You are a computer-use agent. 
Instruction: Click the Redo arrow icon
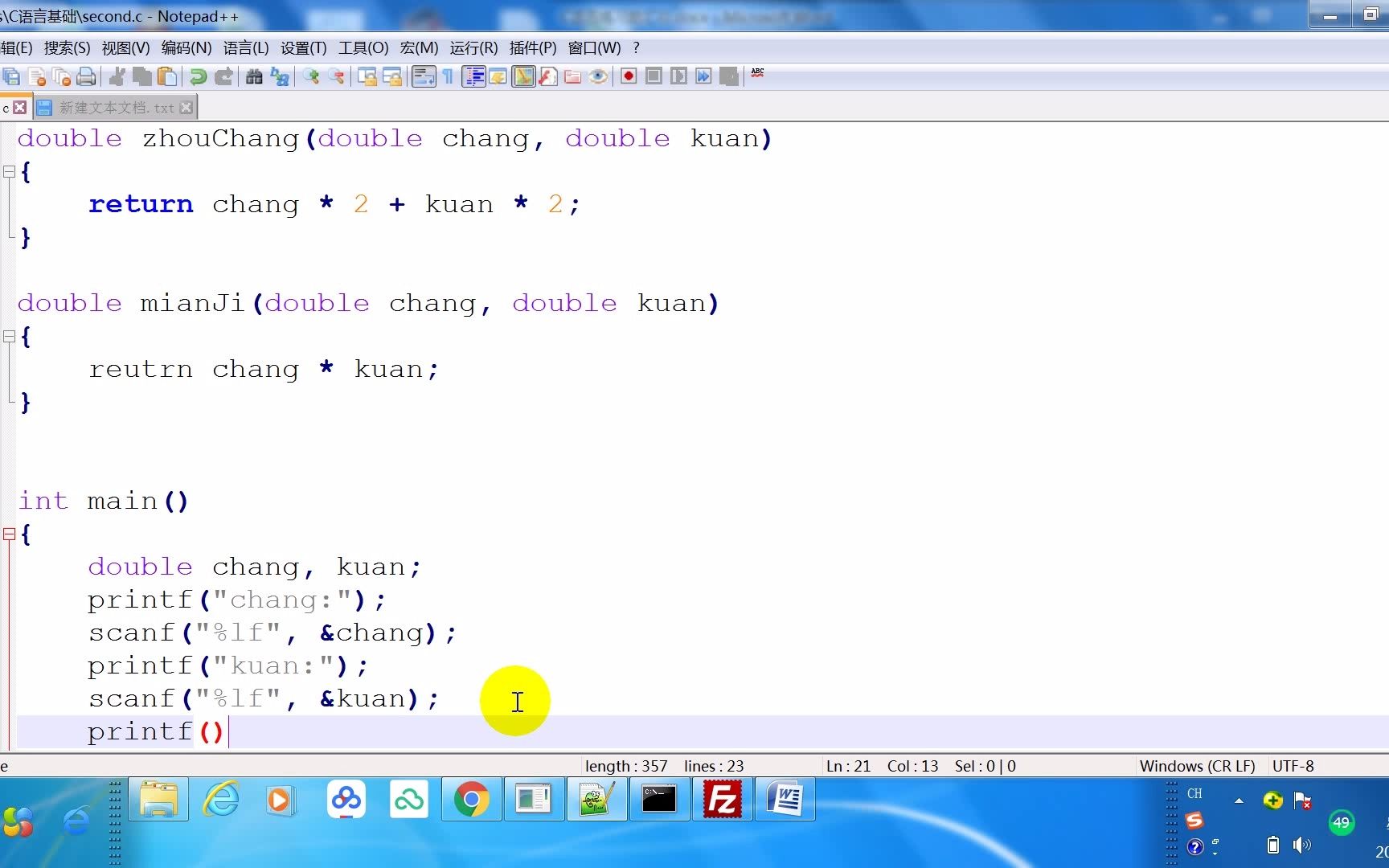[x=223, y=76]
